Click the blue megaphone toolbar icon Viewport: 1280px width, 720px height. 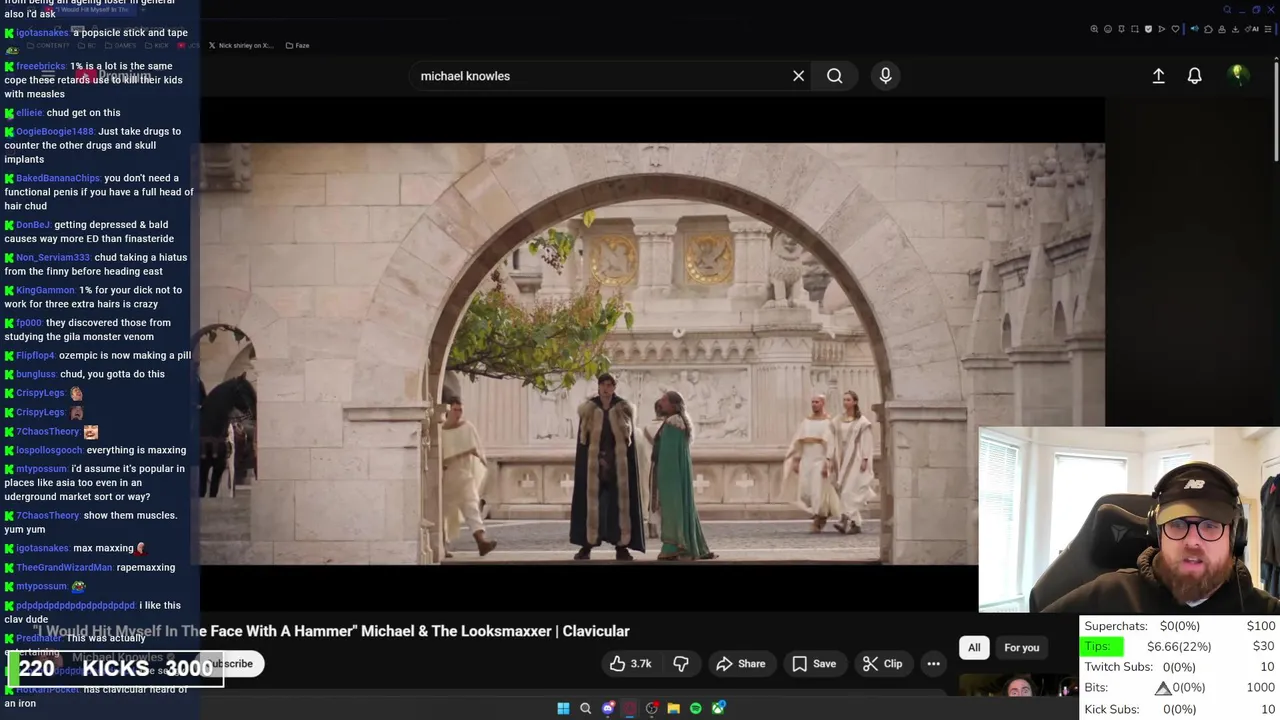[1195, 29]
